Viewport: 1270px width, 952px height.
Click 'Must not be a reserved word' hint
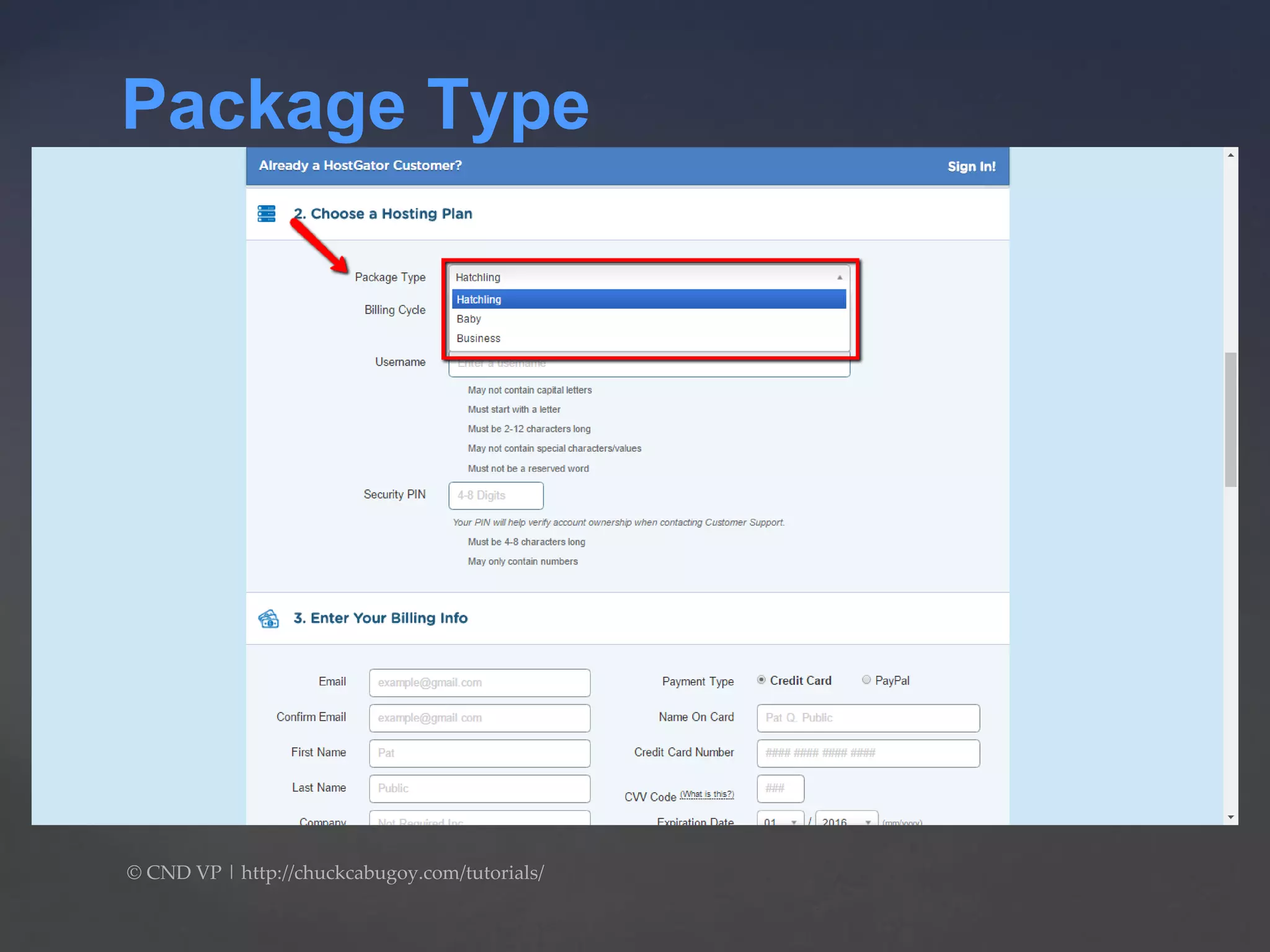click(x=528, y=469)
